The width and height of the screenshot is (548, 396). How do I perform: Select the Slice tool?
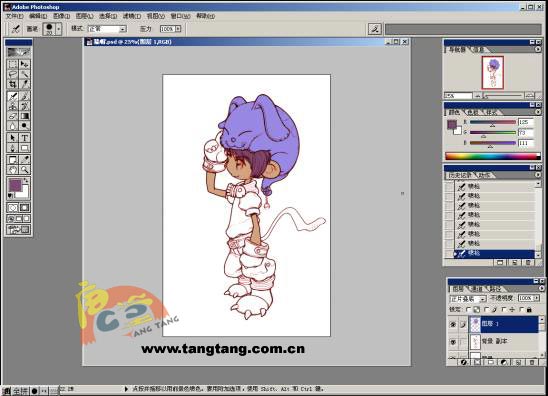click(24, 84)
